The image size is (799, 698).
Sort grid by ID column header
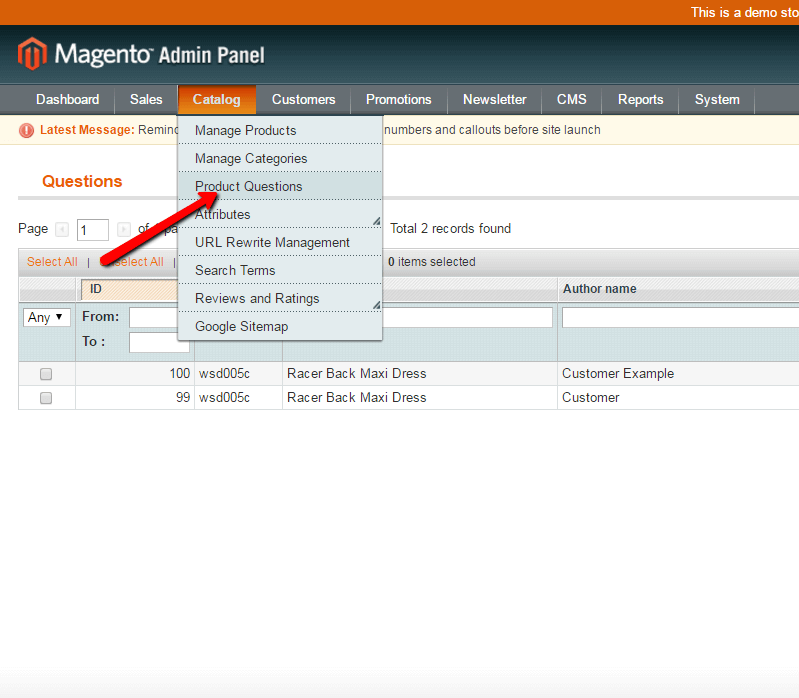point(96,289)
